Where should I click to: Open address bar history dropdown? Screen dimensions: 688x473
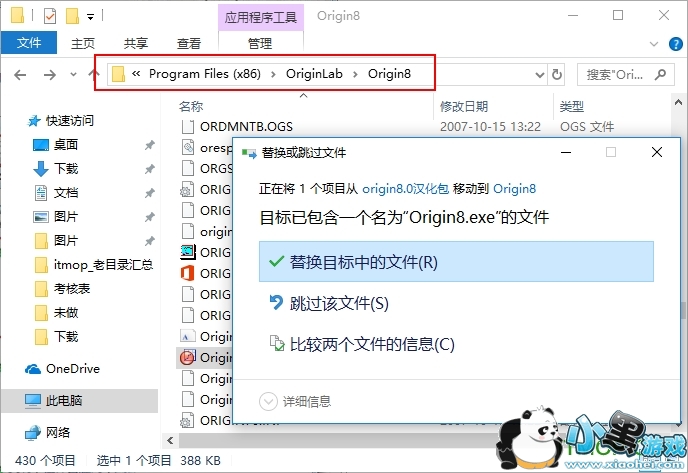pyautogui.click(x=540, y=75)
